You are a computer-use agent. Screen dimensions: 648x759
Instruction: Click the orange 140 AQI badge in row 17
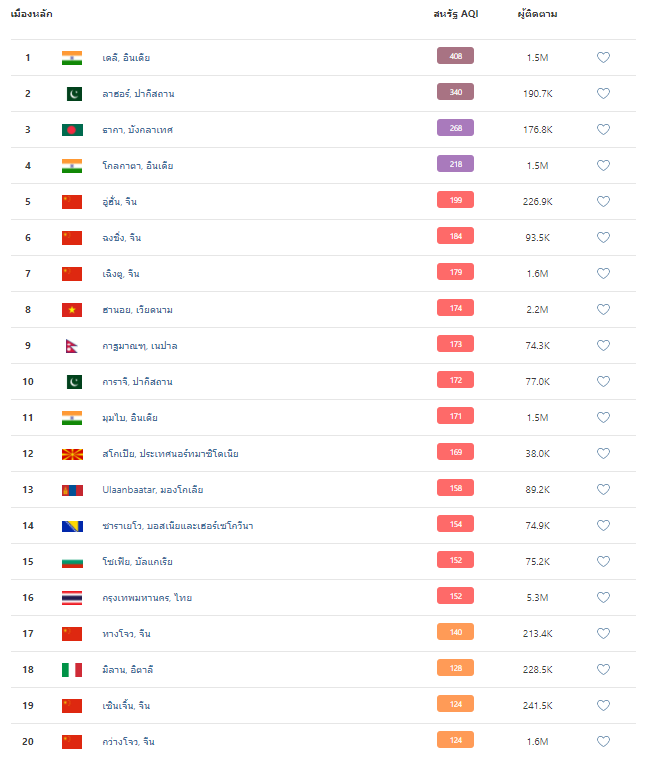[455, 632]
